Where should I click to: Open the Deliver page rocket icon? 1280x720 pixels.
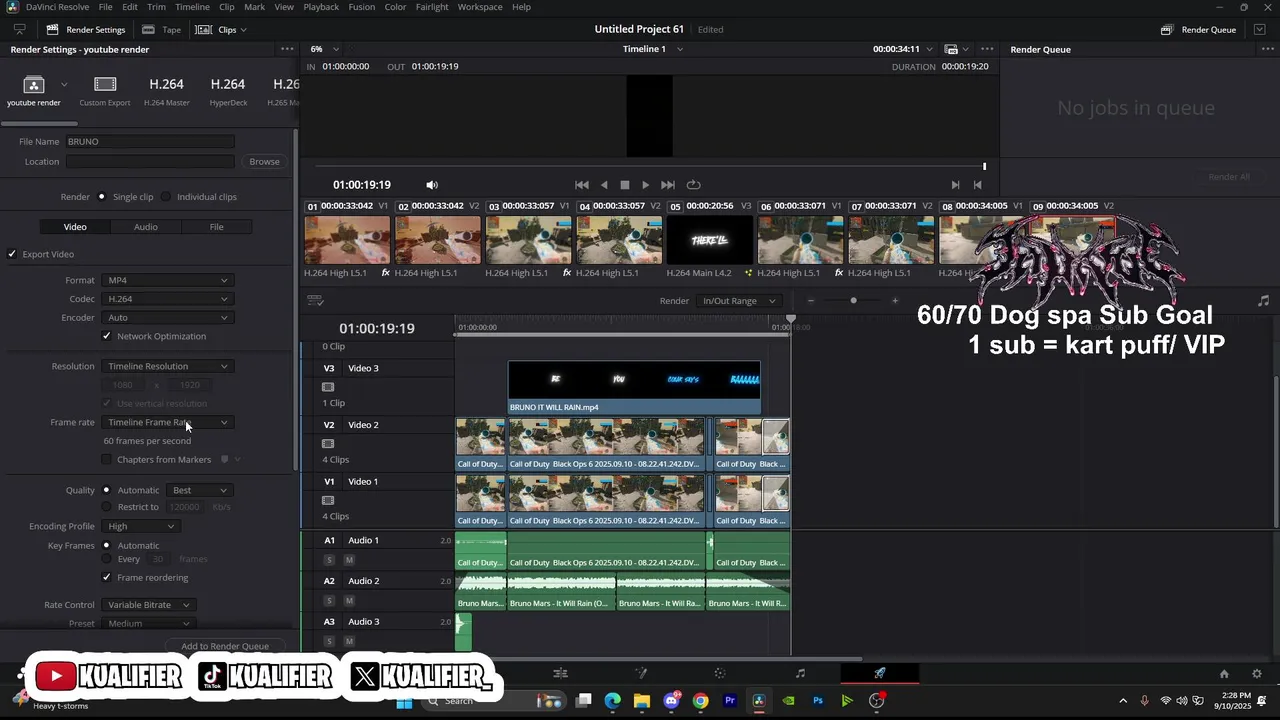(x=880, y=673)
